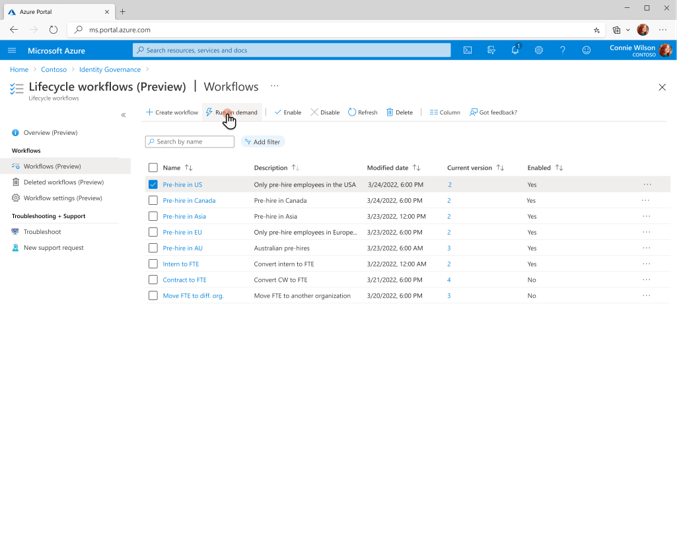This screenshot has width=677, height=540.
Task: Collapse the left navigation pane chevron
Action: [124, 115]
